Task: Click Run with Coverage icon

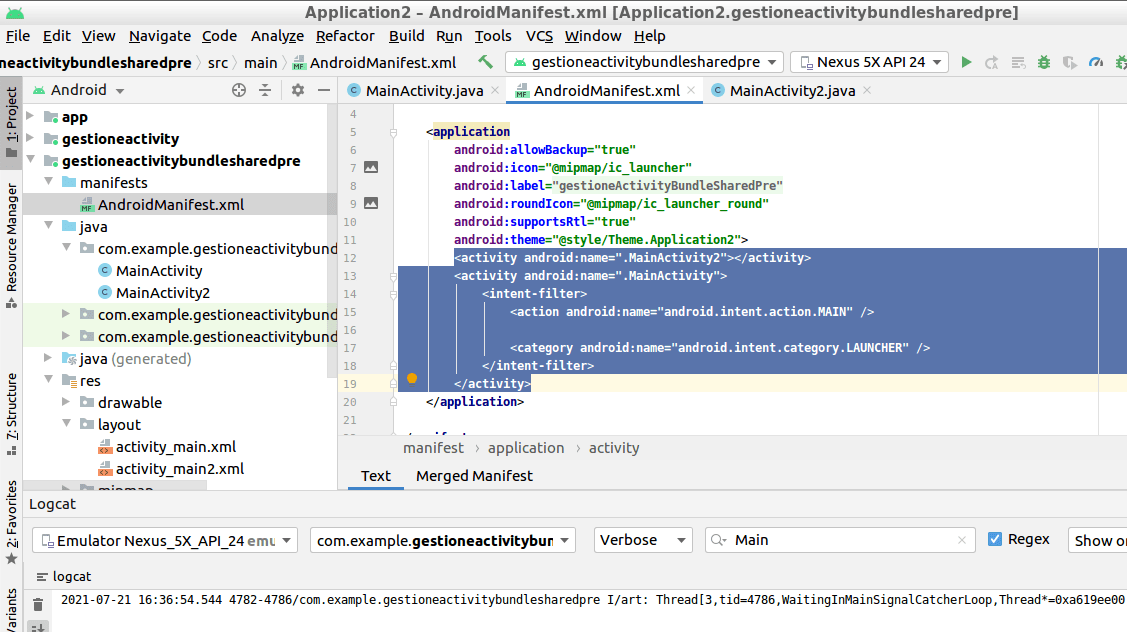Action: pyautogui.click(x=1070, y=63)
